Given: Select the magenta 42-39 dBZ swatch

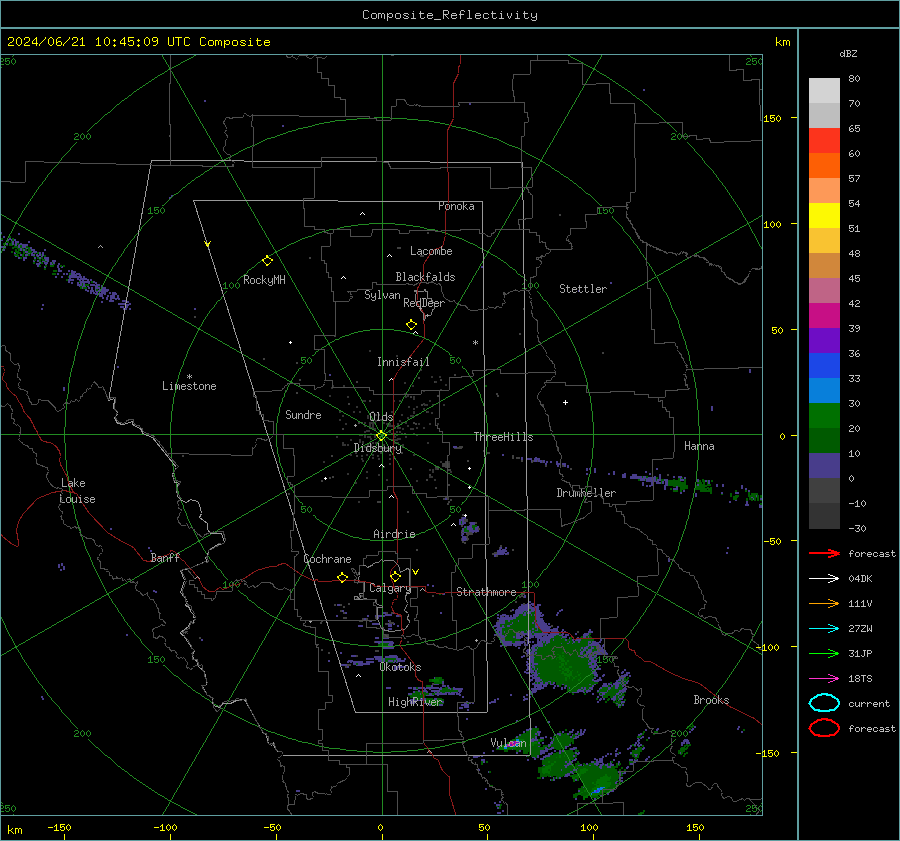Looking at the screenshot, I should pyautogui.click(x=824, y=316).
